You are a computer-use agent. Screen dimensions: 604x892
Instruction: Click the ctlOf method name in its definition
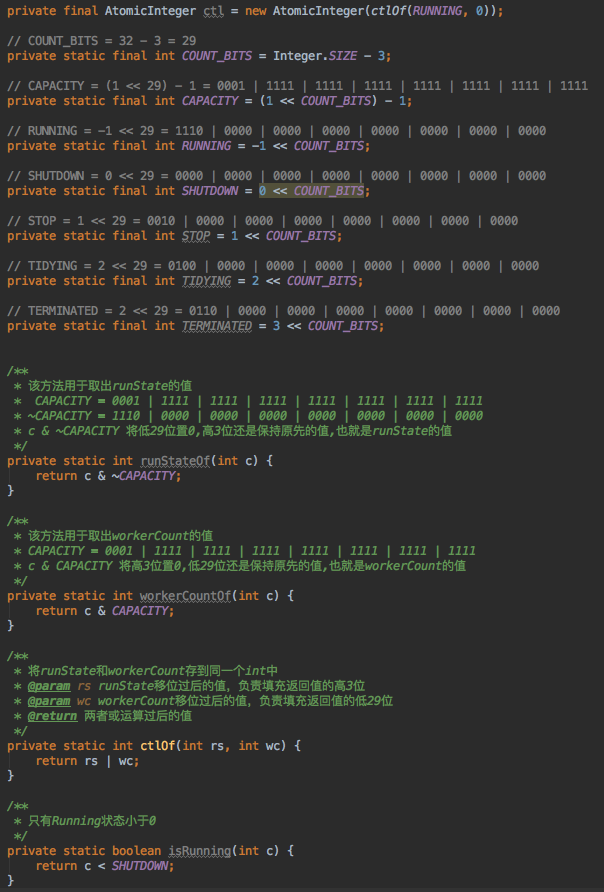(x=158, y=745)
